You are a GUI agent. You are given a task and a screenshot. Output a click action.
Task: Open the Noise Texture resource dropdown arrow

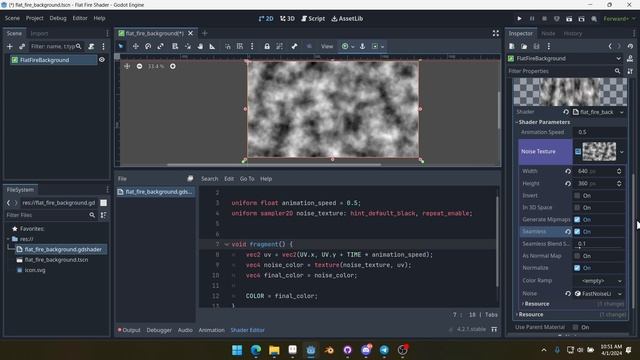pos(622,152)
